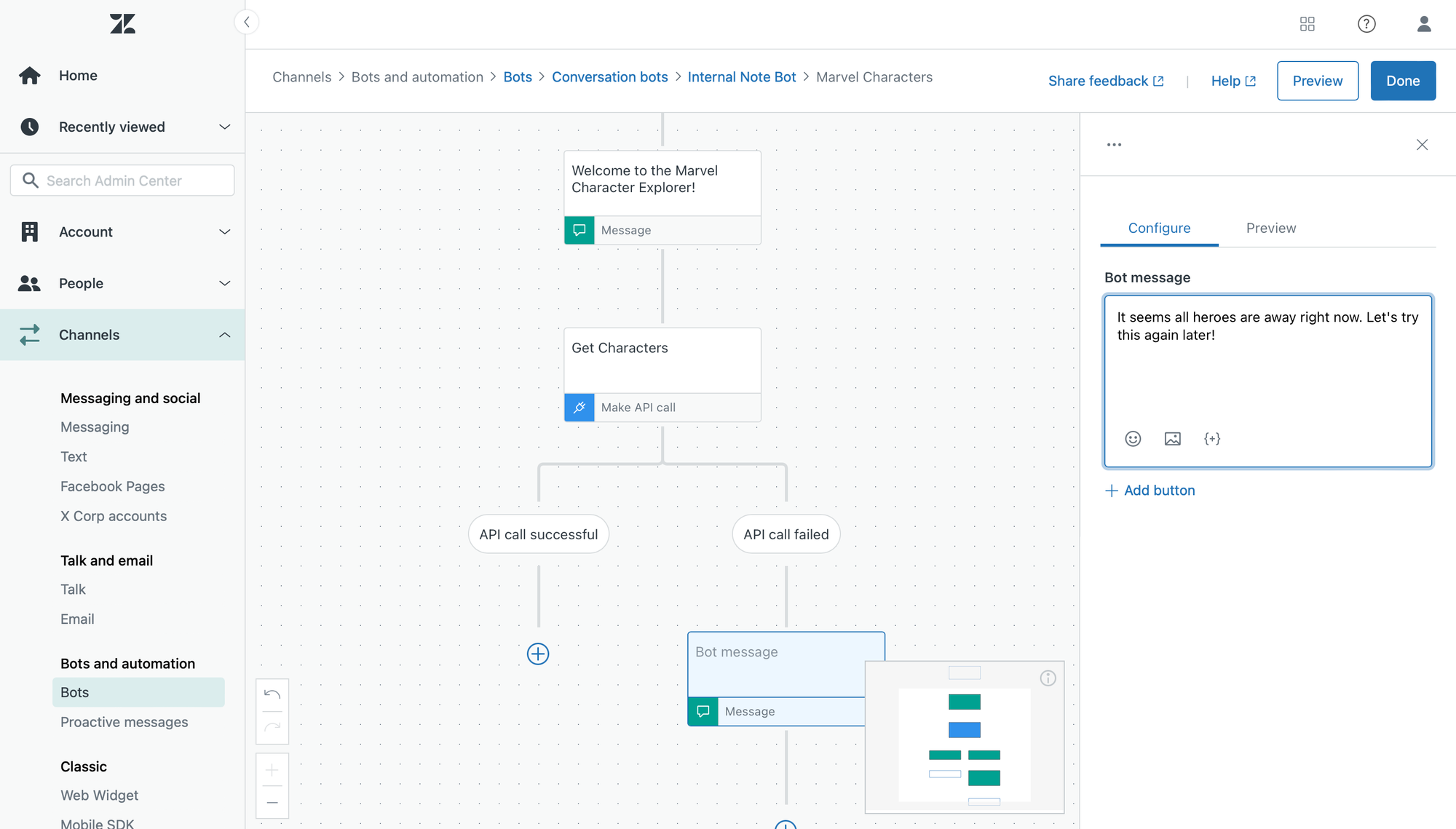Switch to the Preview tab
The width and height of the screenshot is (1456, 829).
[1270, 228]
